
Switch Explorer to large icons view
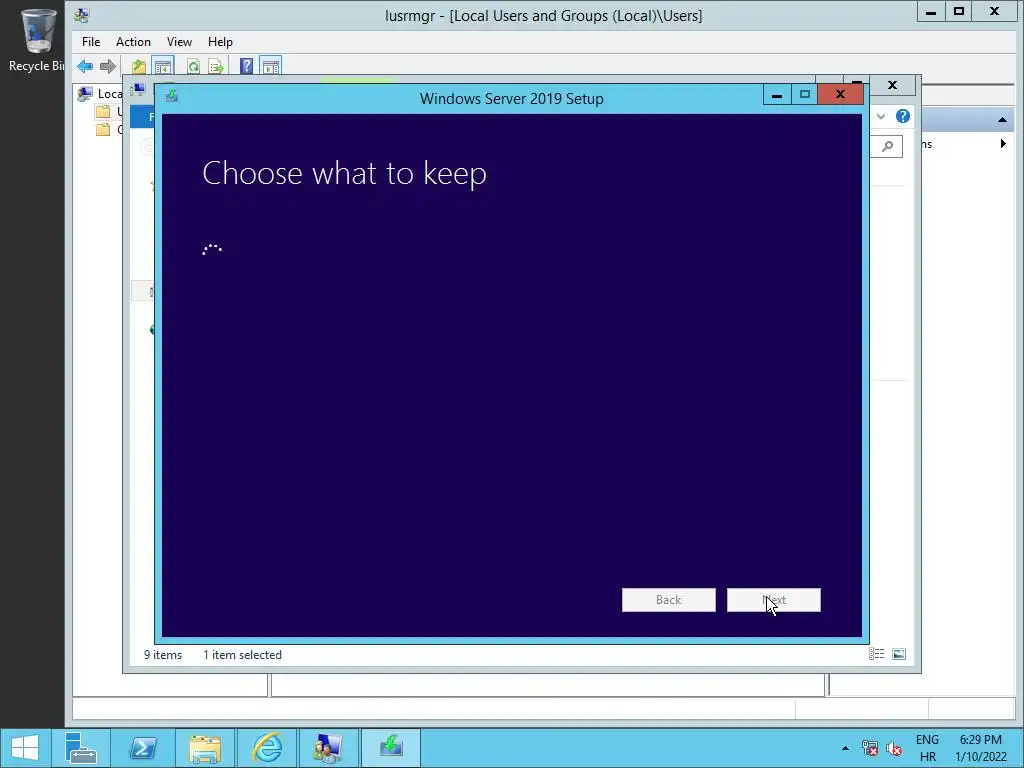(899, 654)
